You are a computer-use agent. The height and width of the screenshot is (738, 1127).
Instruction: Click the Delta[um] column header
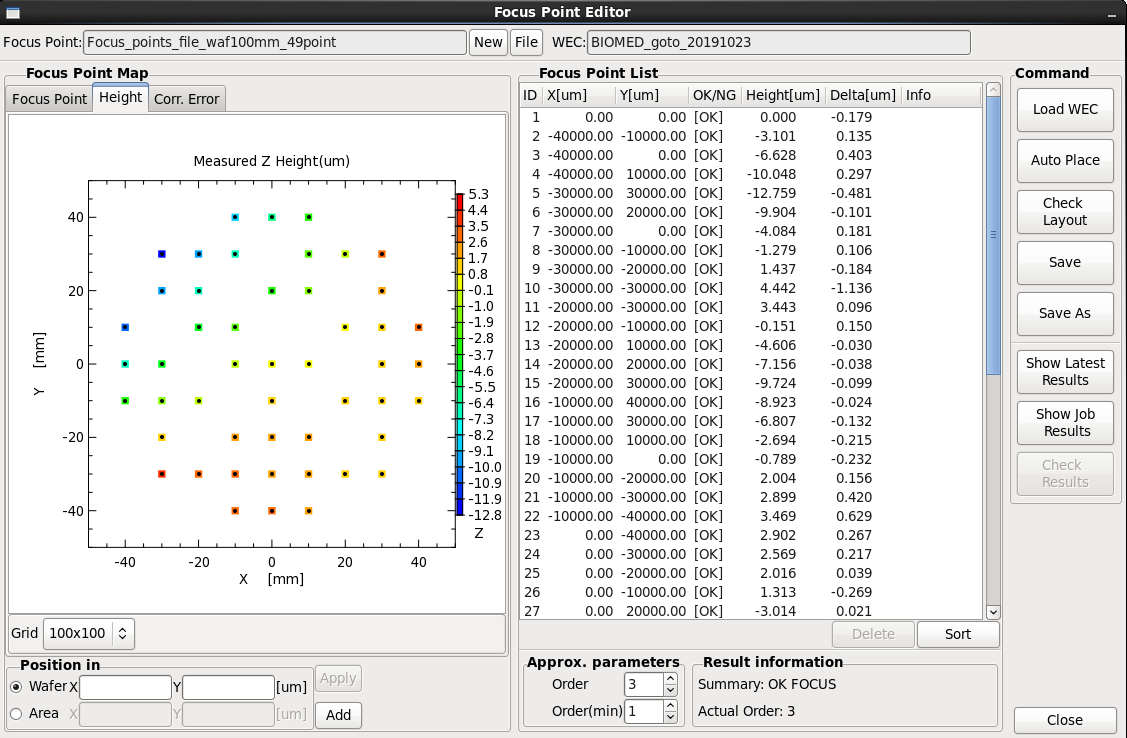pyautogui.click(x=862, y=96)
